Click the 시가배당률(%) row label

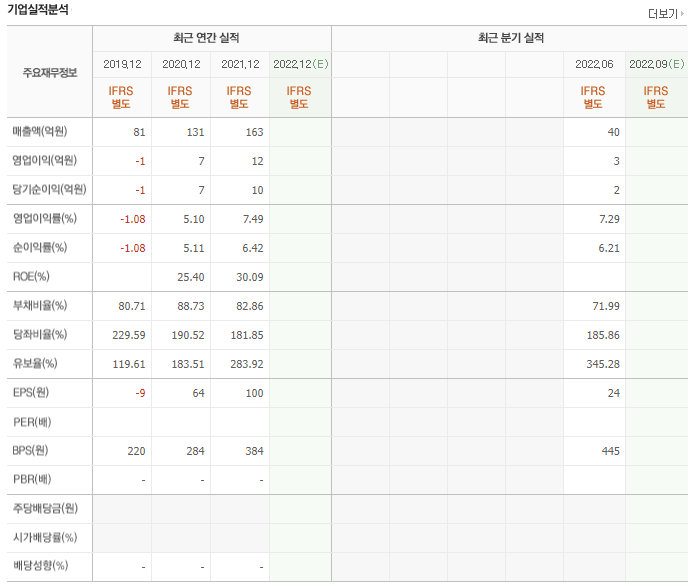[44, 538]
